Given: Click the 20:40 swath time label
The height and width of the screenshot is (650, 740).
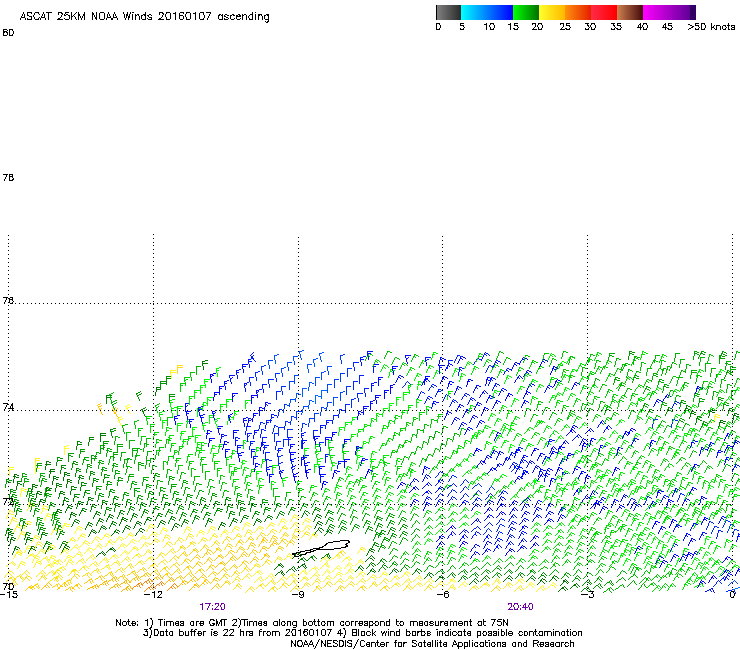Looking at the screenshot, I should tap(521, 607).
